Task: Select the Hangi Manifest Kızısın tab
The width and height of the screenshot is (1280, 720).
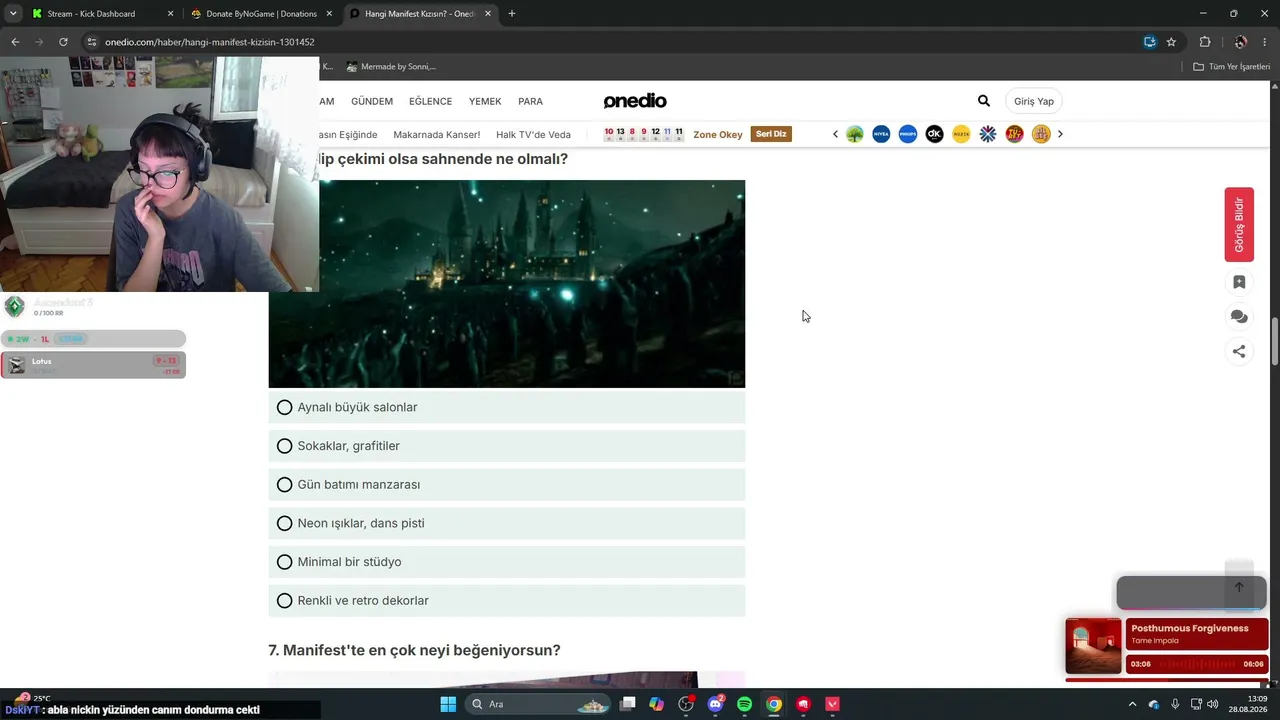Action: point(419,14)
